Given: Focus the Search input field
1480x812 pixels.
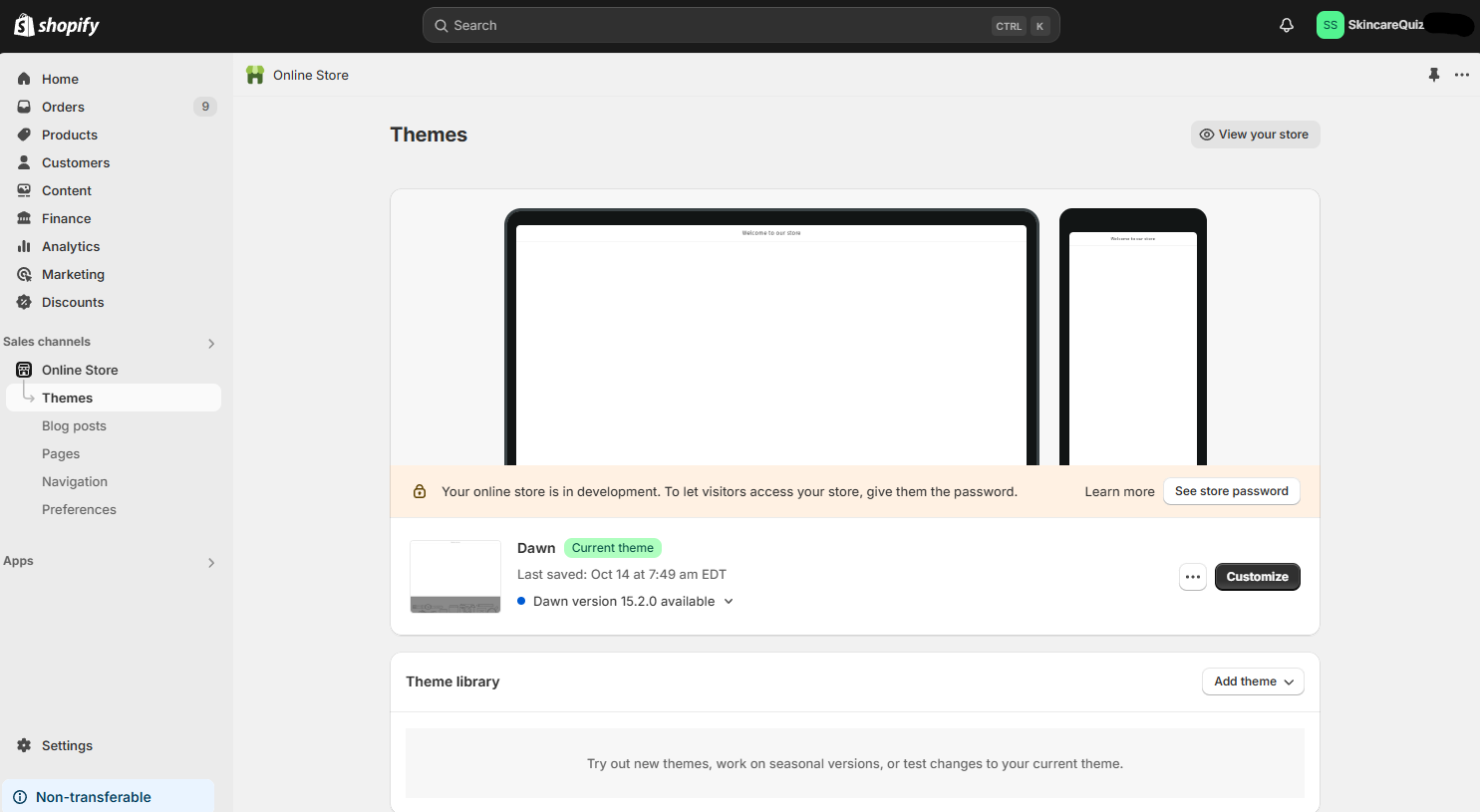Looking at the screenshot, I should point(740,26).
